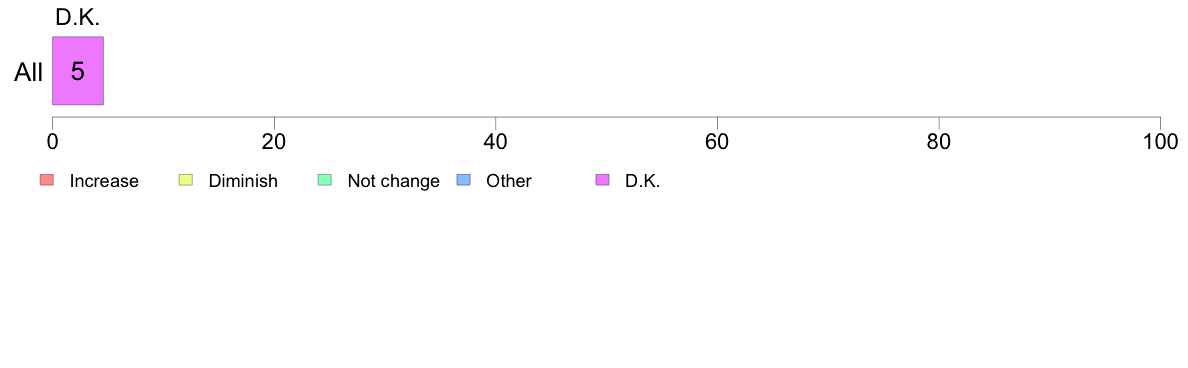The width and height of the screenshot is (1188, 368).
Task: Click the Increase legend label
Action: coord(104,181)
